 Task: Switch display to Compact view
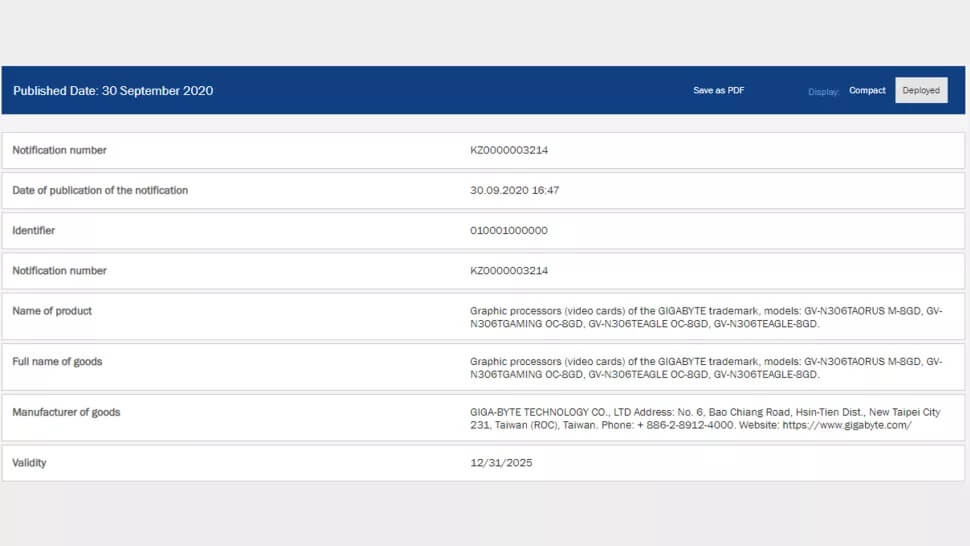[x=867, y=90]
